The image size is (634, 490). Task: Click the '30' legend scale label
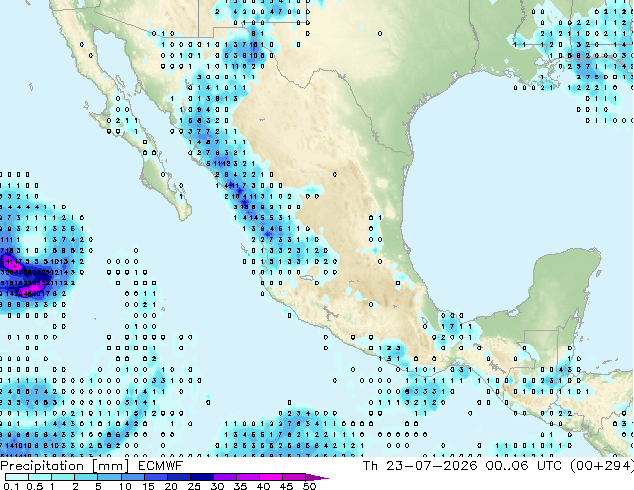pos(217,486)
